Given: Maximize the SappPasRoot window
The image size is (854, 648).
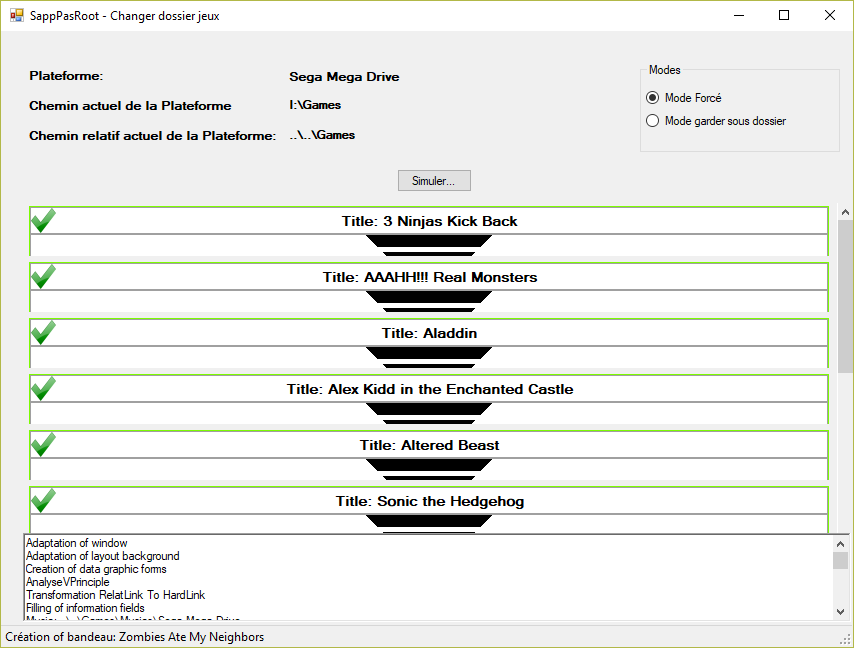Looking at the screenshot, I should pyautogui.click(x=784, y=16).
